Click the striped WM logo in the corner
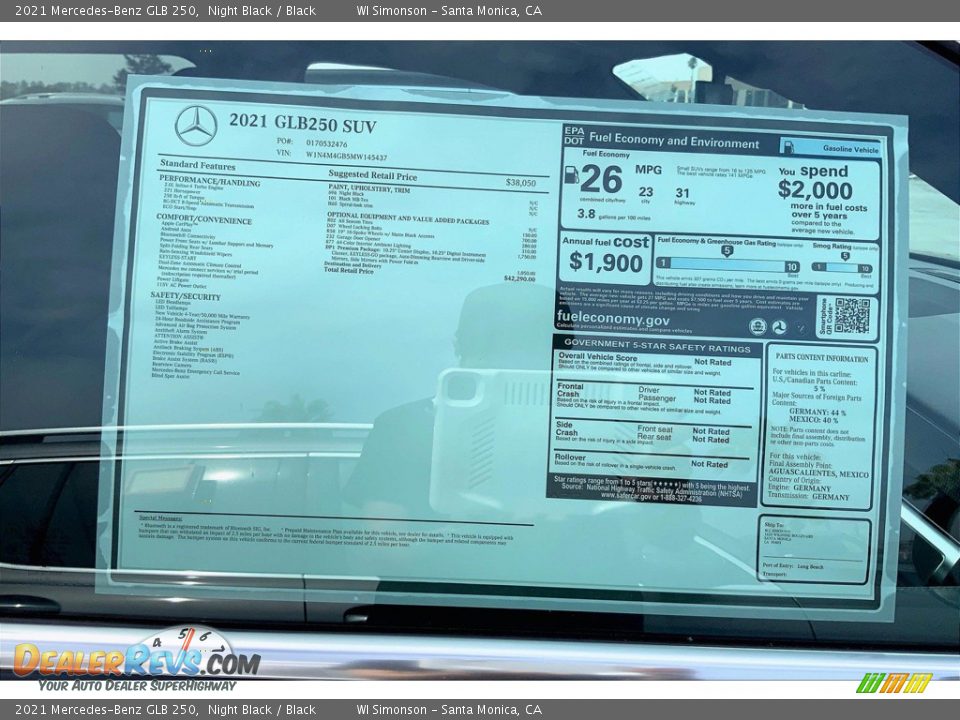Screen dimensions: 960x720 [894, 682]
